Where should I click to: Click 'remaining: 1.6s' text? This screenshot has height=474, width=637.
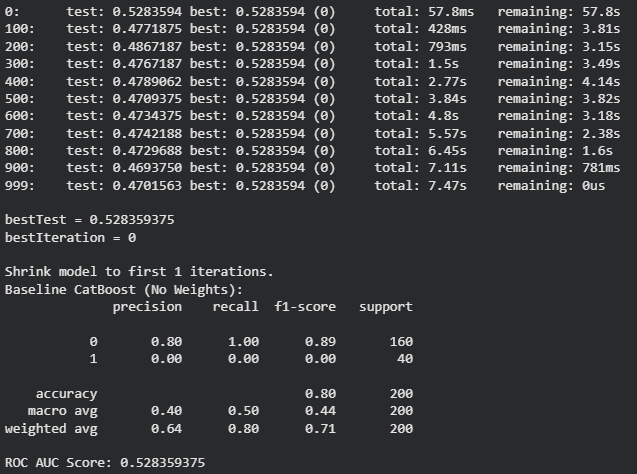tap(555, 151)
